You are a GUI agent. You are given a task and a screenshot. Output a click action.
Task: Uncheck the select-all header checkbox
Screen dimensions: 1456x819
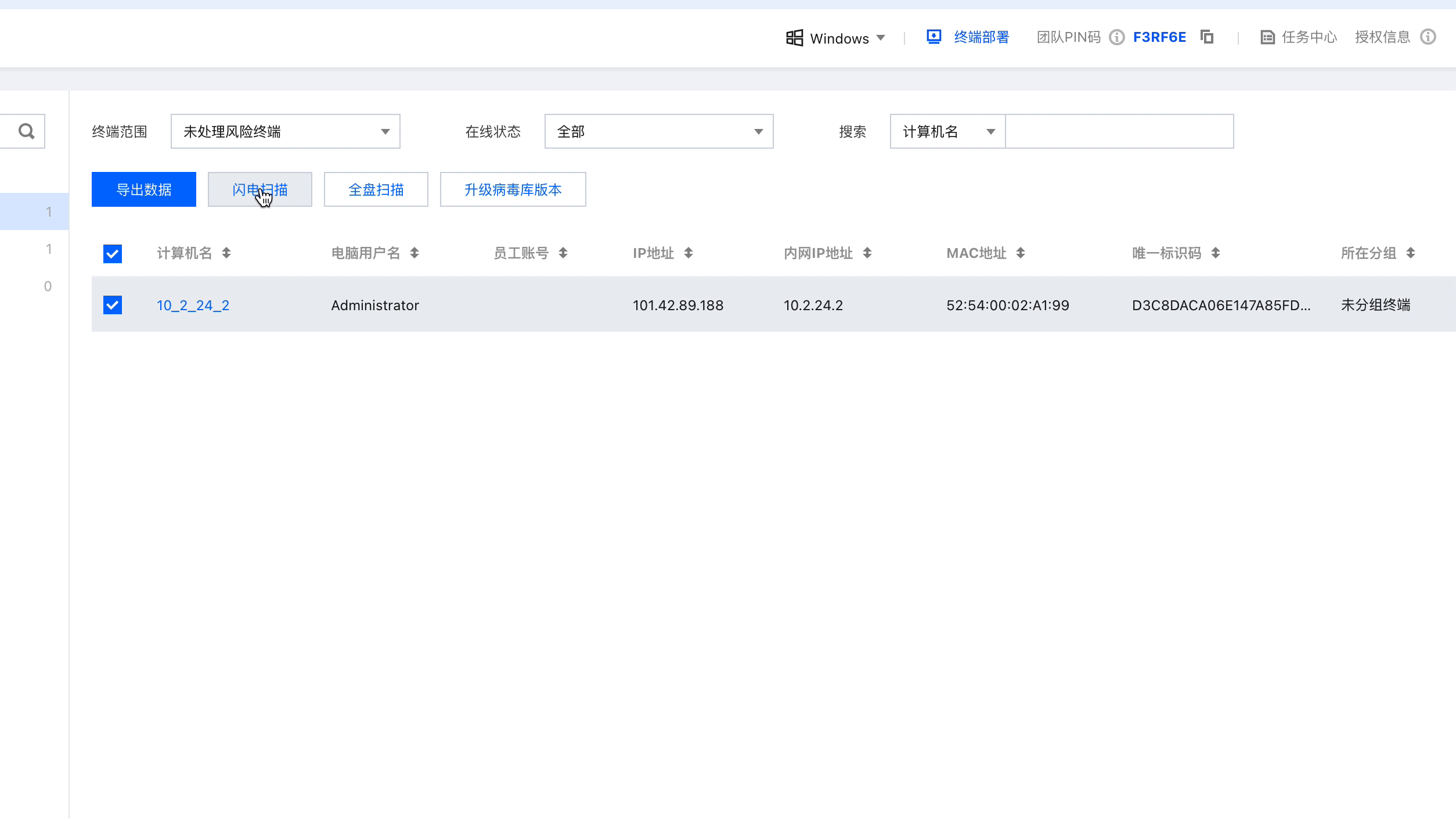pyautogui.click(x=113, y=254)
